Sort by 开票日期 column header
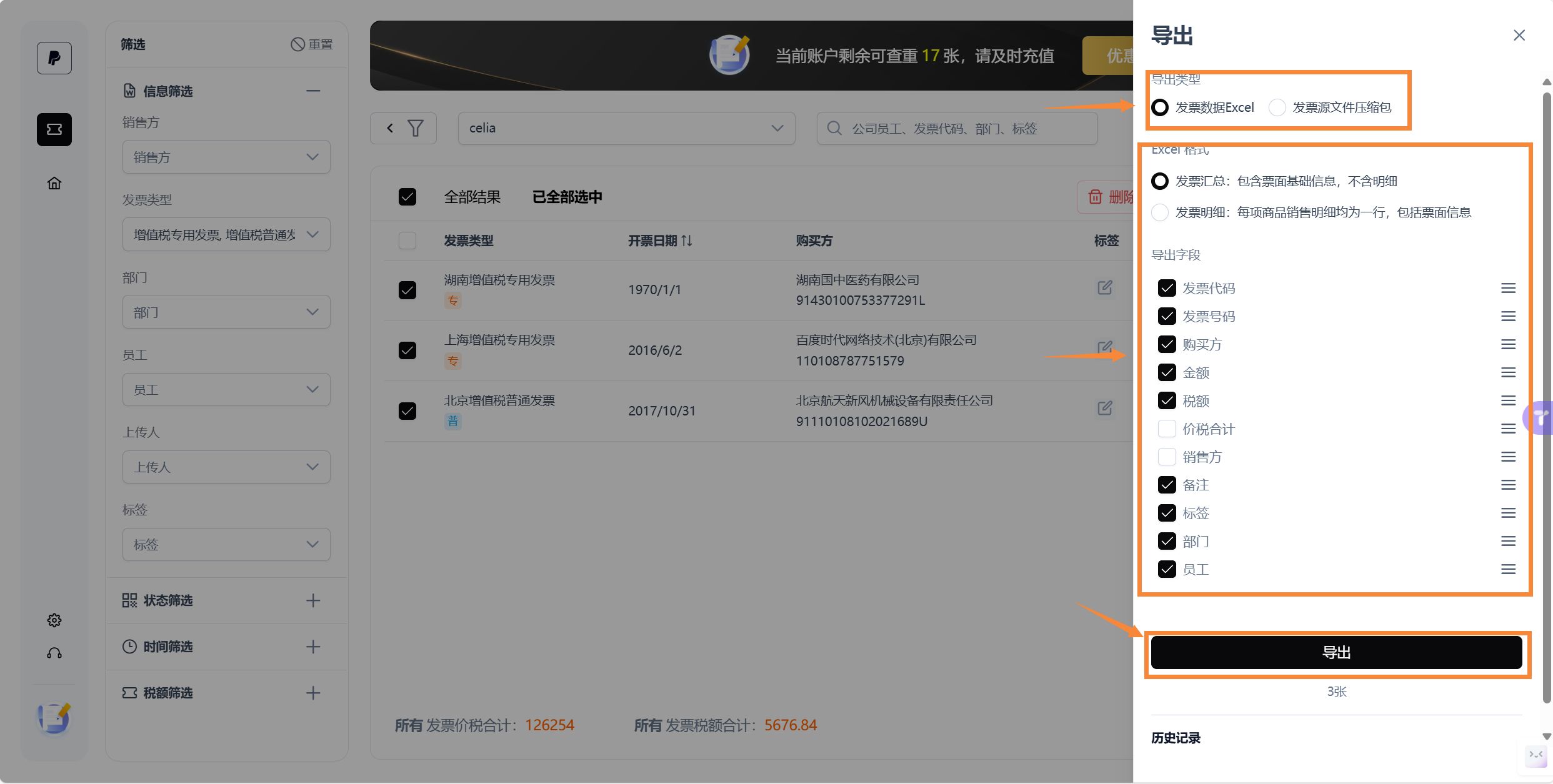 coord(660,241)
